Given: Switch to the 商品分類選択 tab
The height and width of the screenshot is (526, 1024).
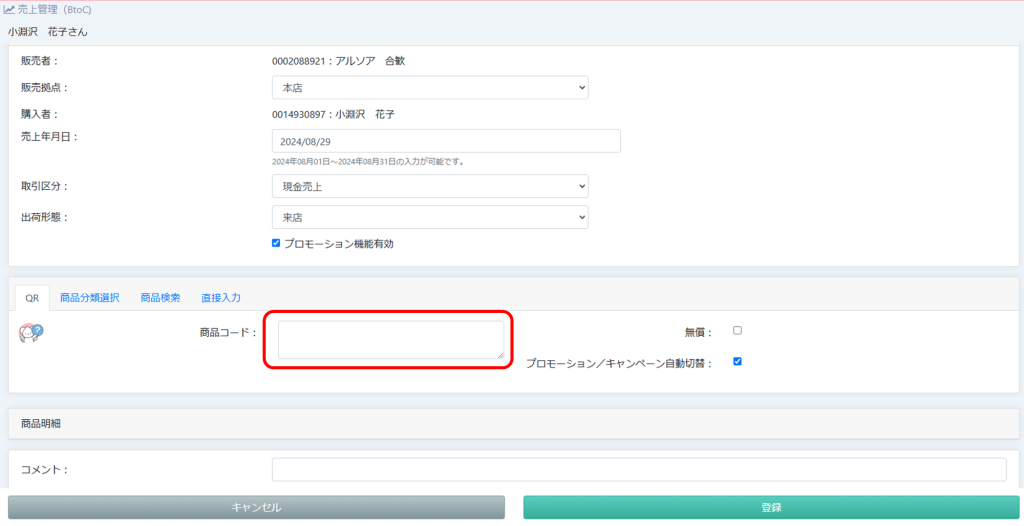Looking at the screenshot, I should 89,298.
